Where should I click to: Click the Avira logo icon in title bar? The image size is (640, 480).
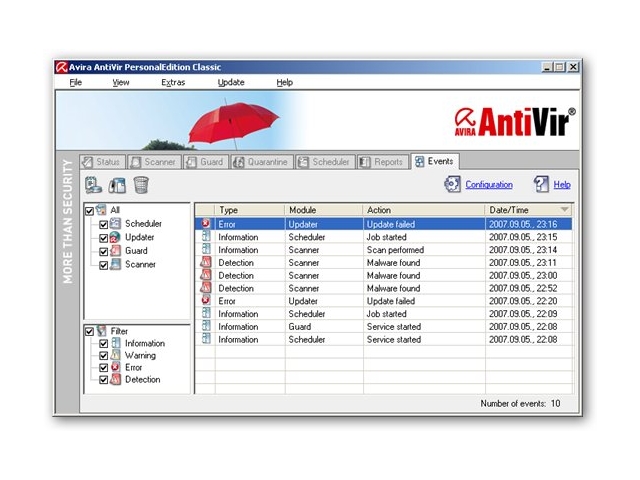[61, 67]
